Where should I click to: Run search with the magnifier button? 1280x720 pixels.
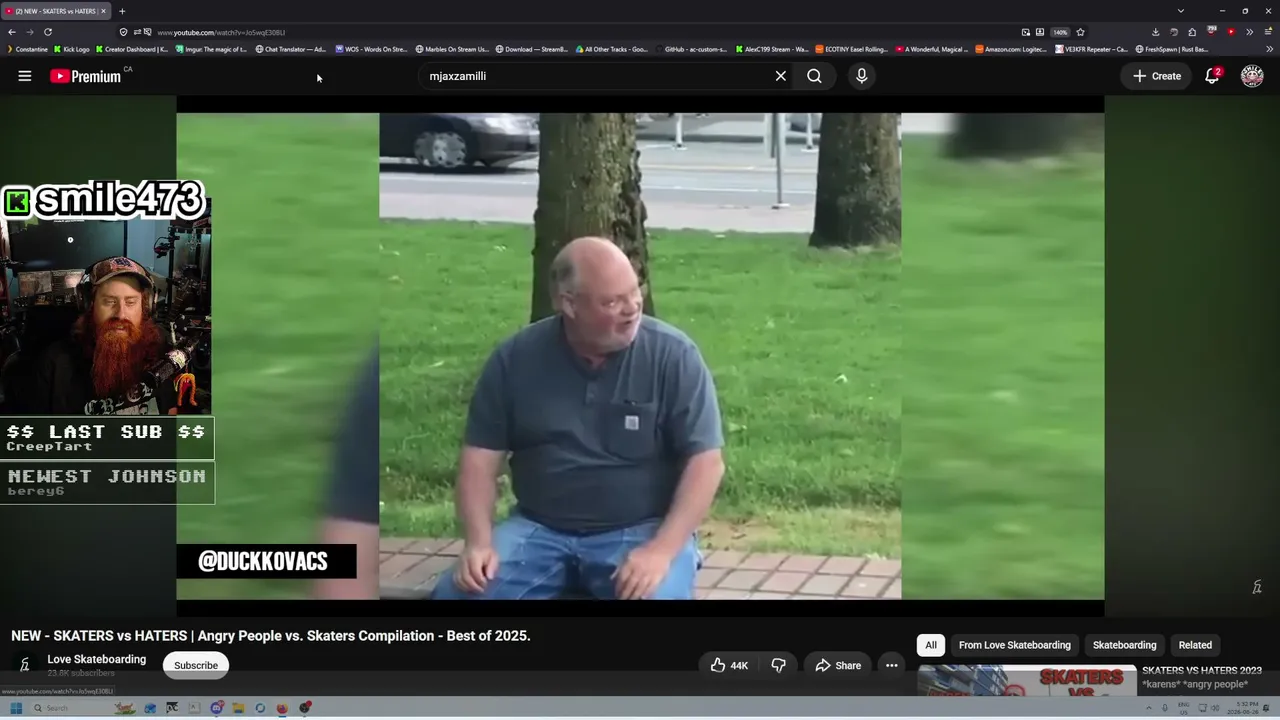(814, 76)
